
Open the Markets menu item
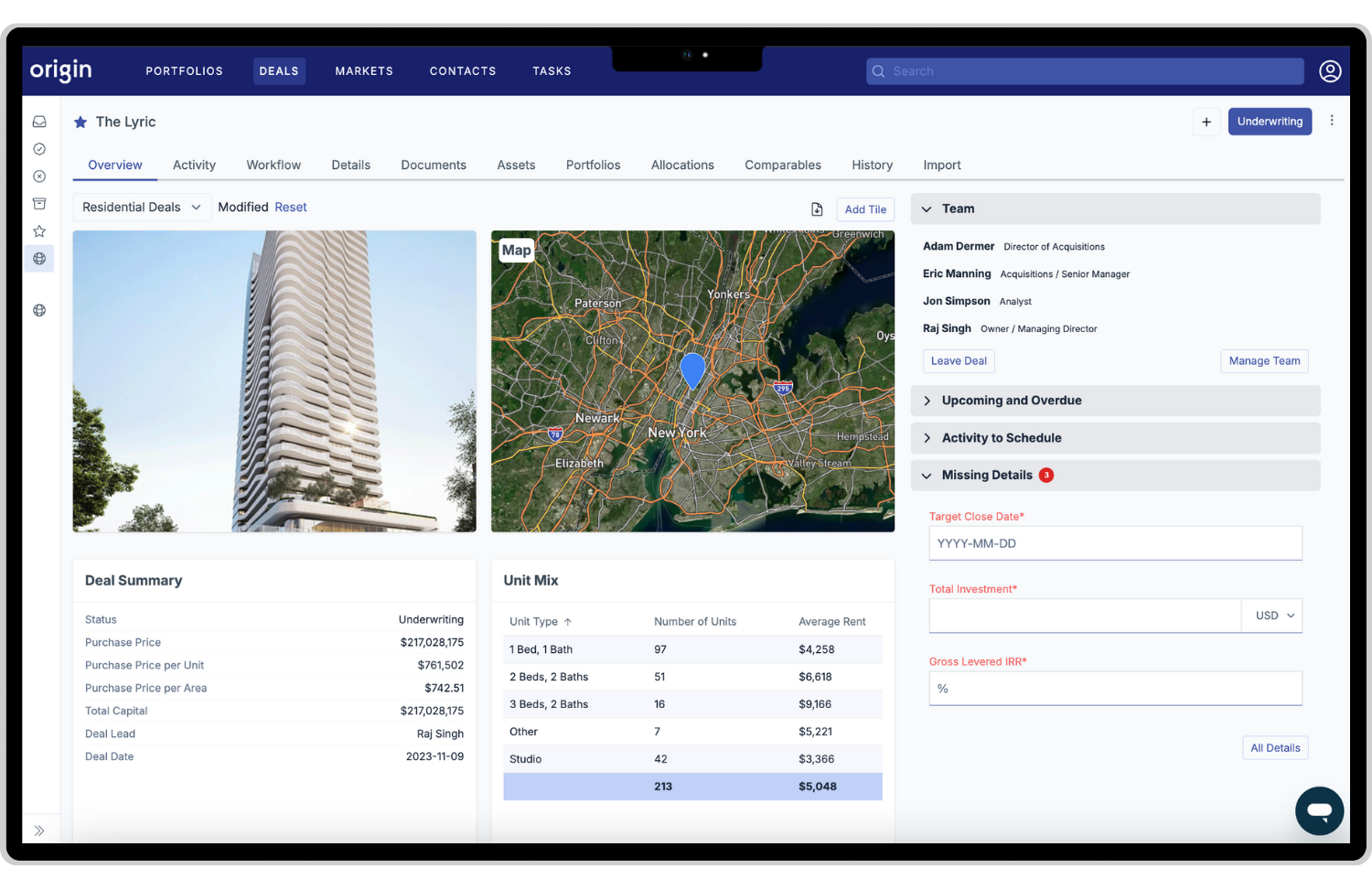click(x=364, y=70)
